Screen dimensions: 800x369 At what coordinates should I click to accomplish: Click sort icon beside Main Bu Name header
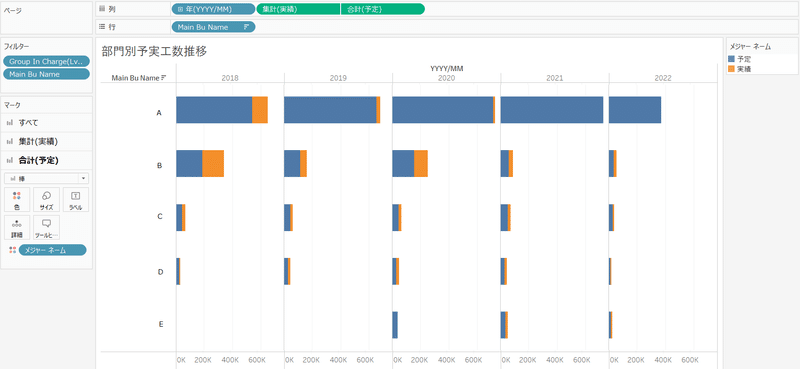[164, 78]
